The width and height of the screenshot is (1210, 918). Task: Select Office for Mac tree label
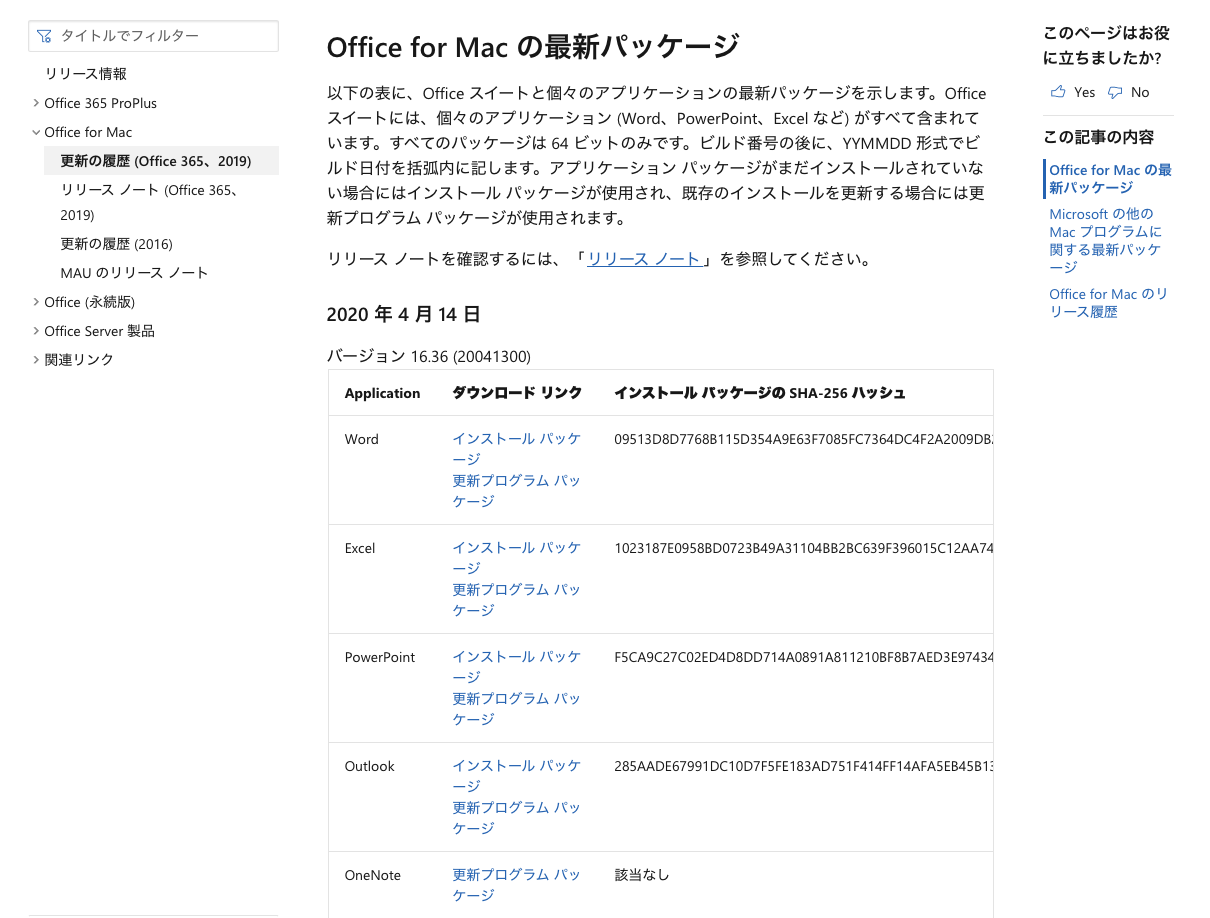point(88,132)
